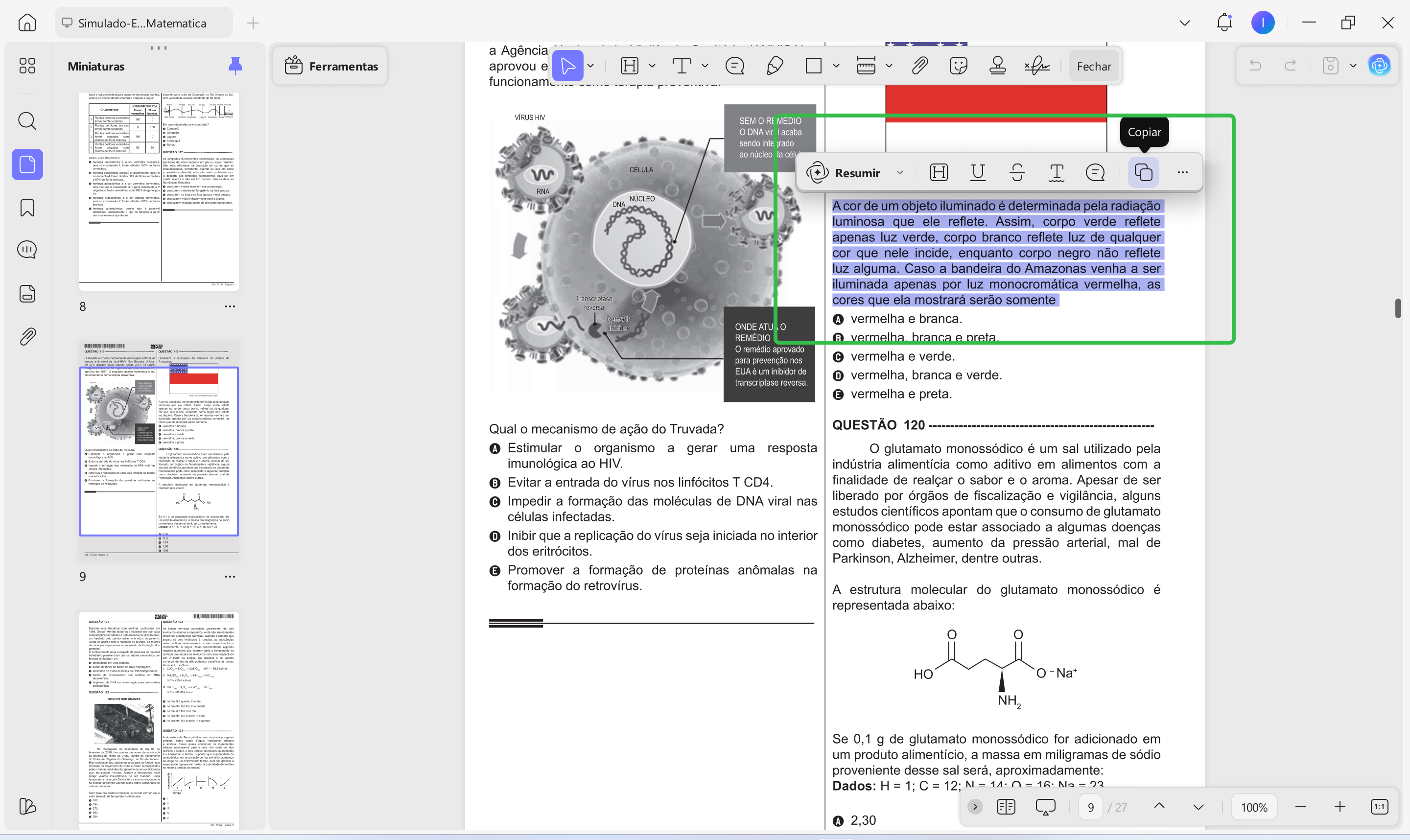Expand the Resumir AI options dropdown
The height and width of the screenshot is (840, 1410).
[900, 172]
